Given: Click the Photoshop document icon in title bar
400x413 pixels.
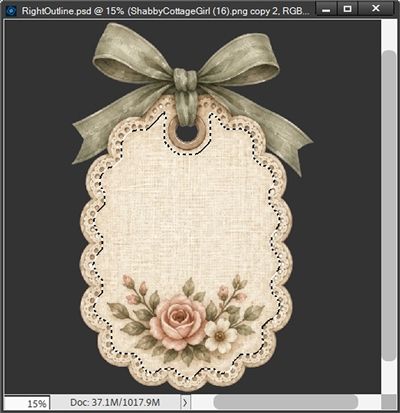Looking at the screenshot, I should (11, 10).
